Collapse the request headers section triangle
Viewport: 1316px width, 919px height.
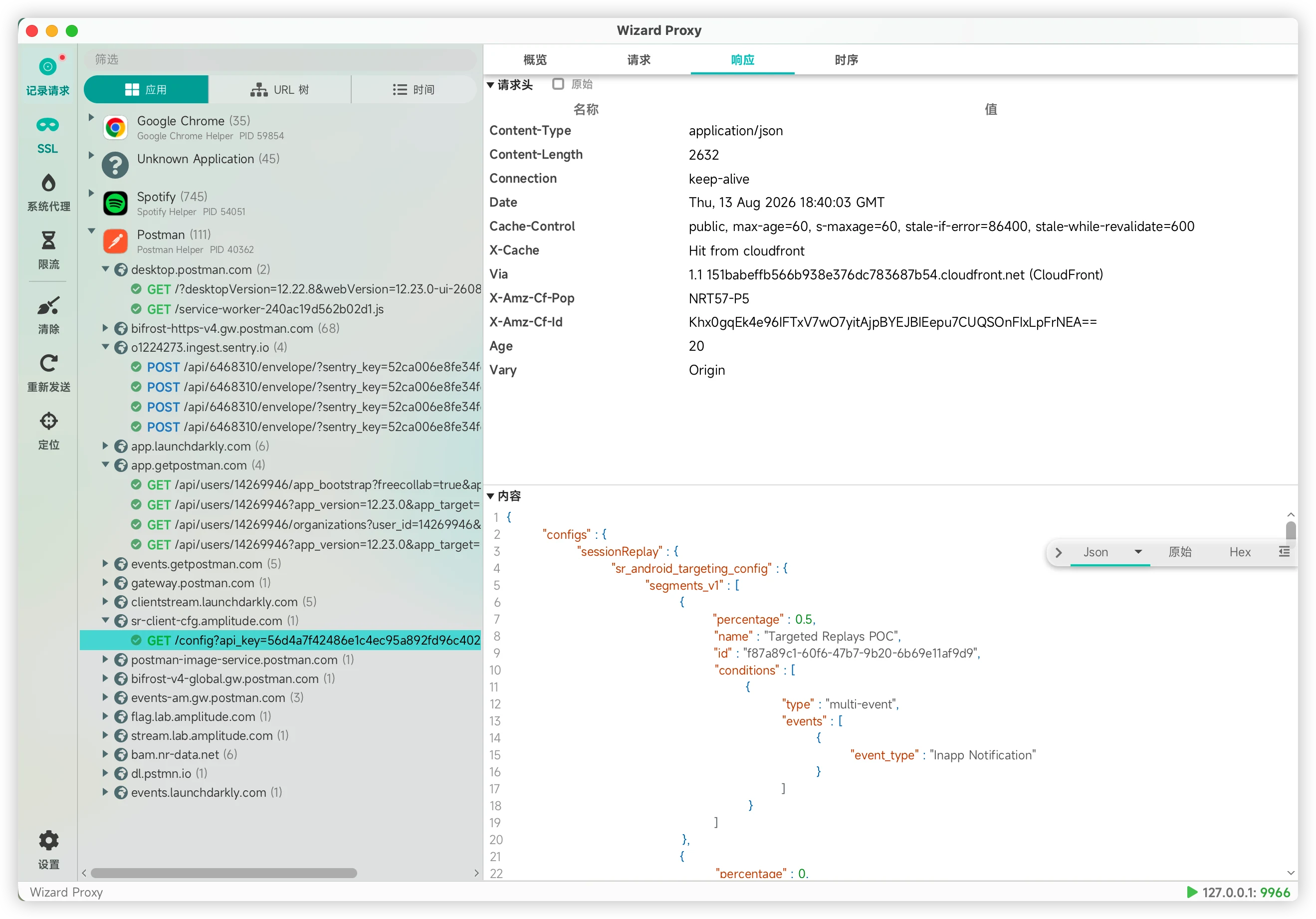[x=491, y=85]
